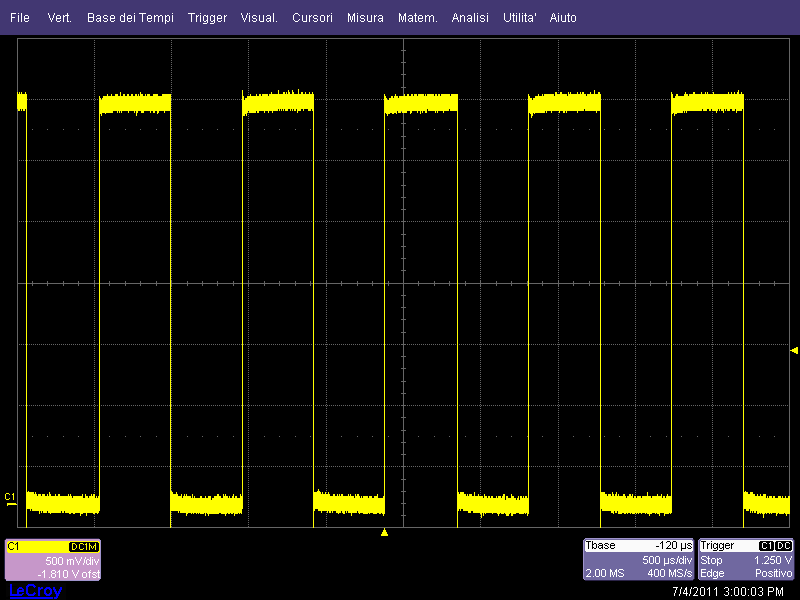Click the "Positivo" trigger slope text

773,573
